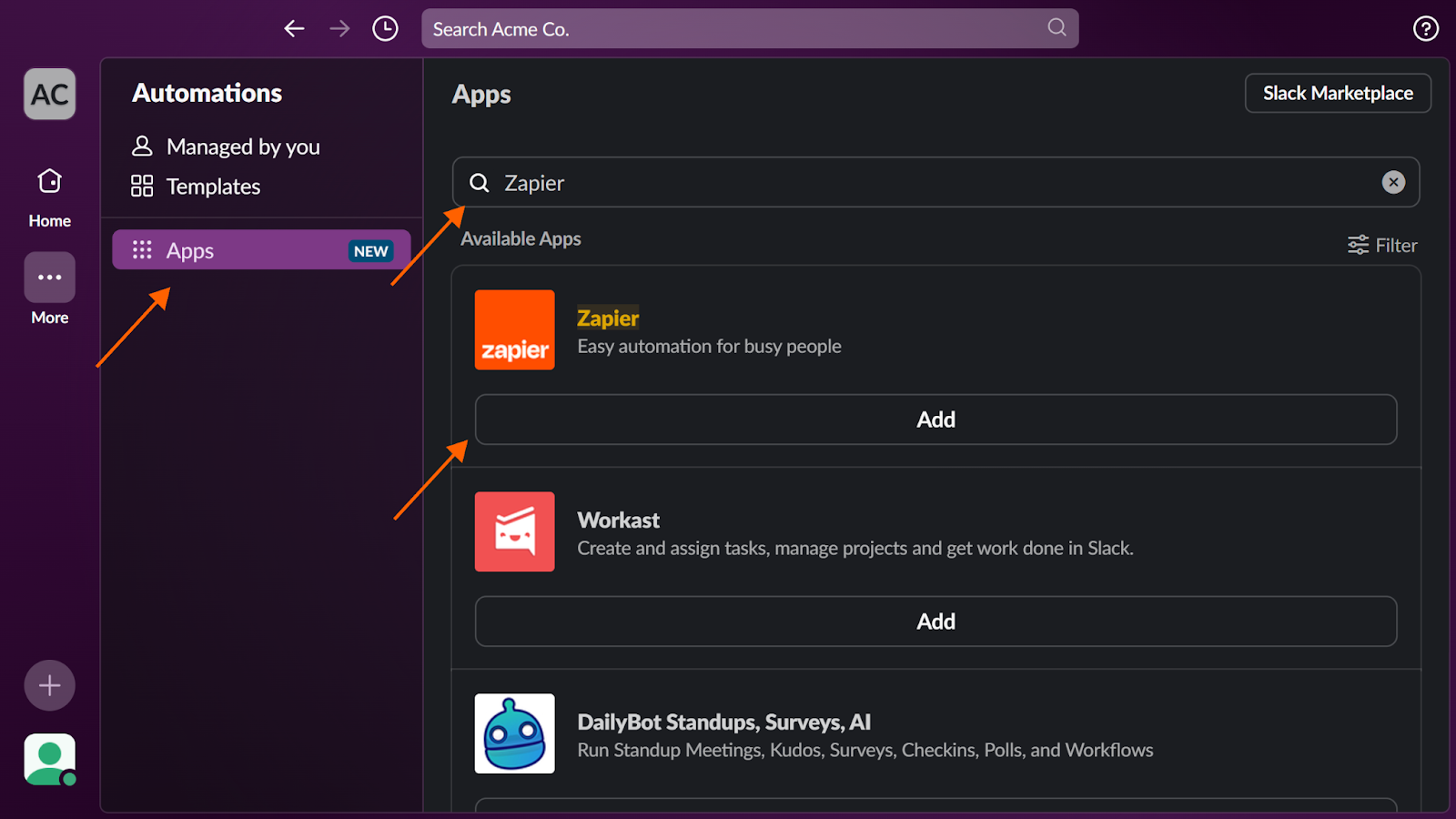The width and height of the screenshot is (1456, 819).
Task: Go to Home in the sidebar
Action: click(50, 197)
